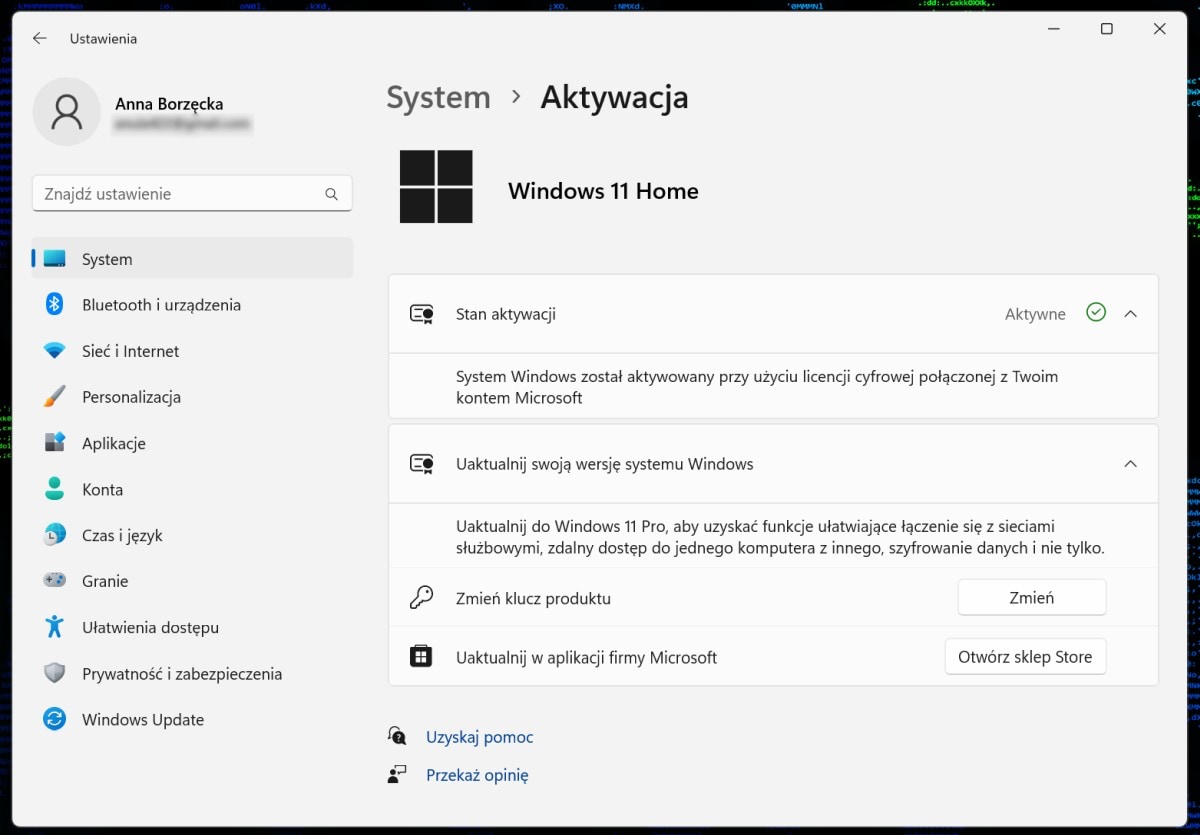Open Czas i język settings
The image size is (1200, 835).
[x=122, y=536]
